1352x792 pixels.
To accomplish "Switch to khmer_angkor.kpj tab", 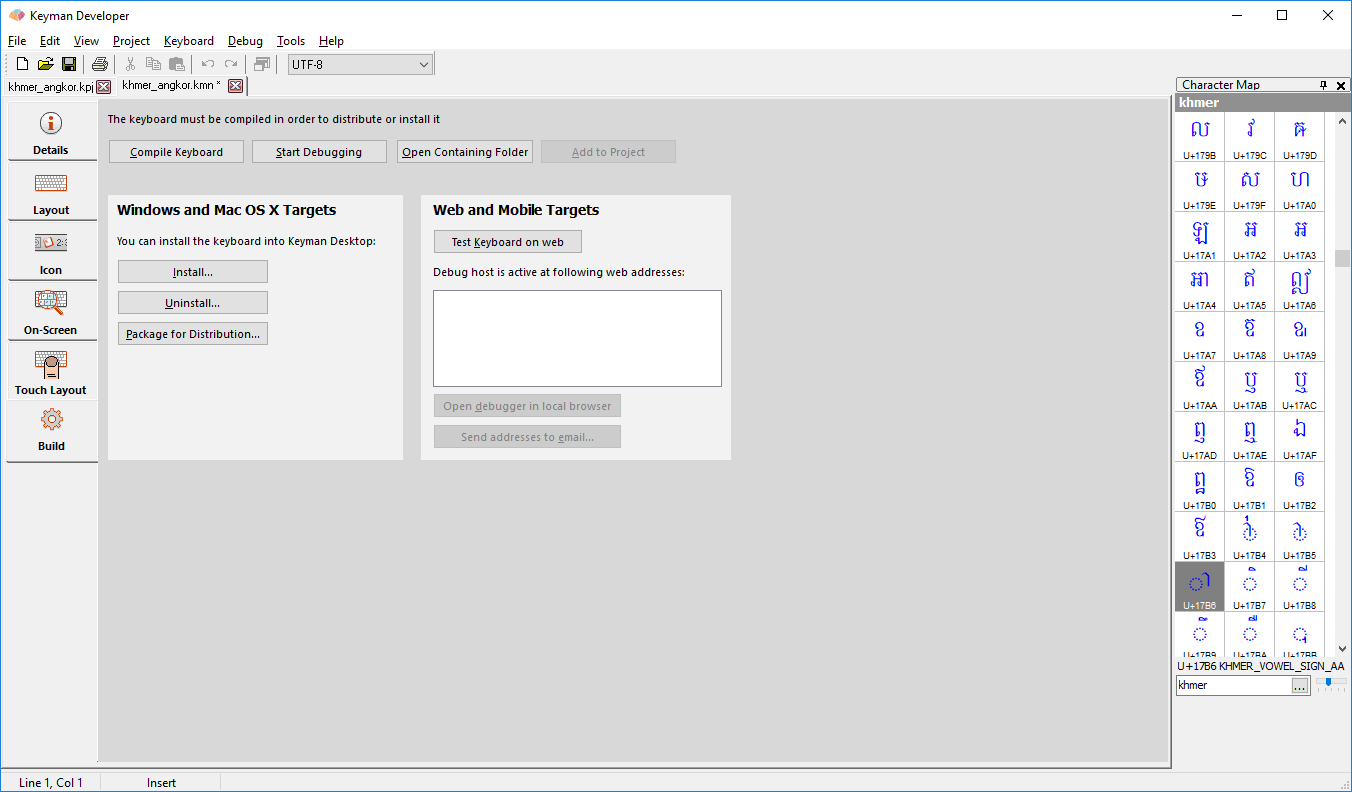I will (x=50, y=87).
